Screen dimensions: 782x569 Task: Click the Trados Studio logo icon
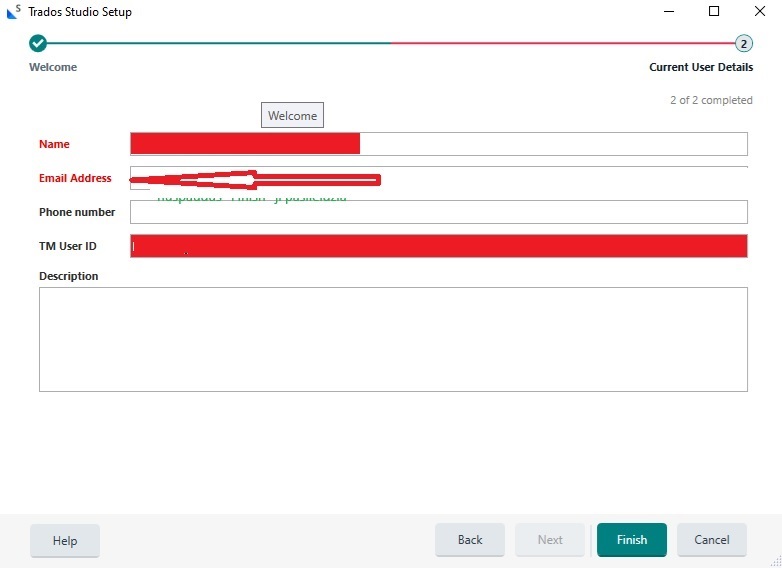pyautogui.click(x=13, y=11)
